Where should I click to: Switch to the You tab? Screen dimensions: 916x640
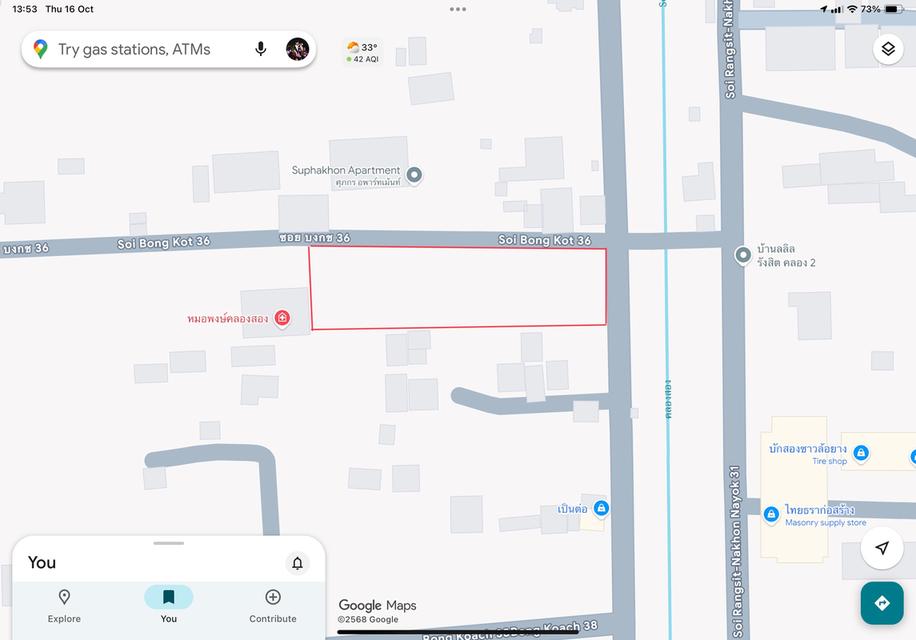tap(168, 606)
